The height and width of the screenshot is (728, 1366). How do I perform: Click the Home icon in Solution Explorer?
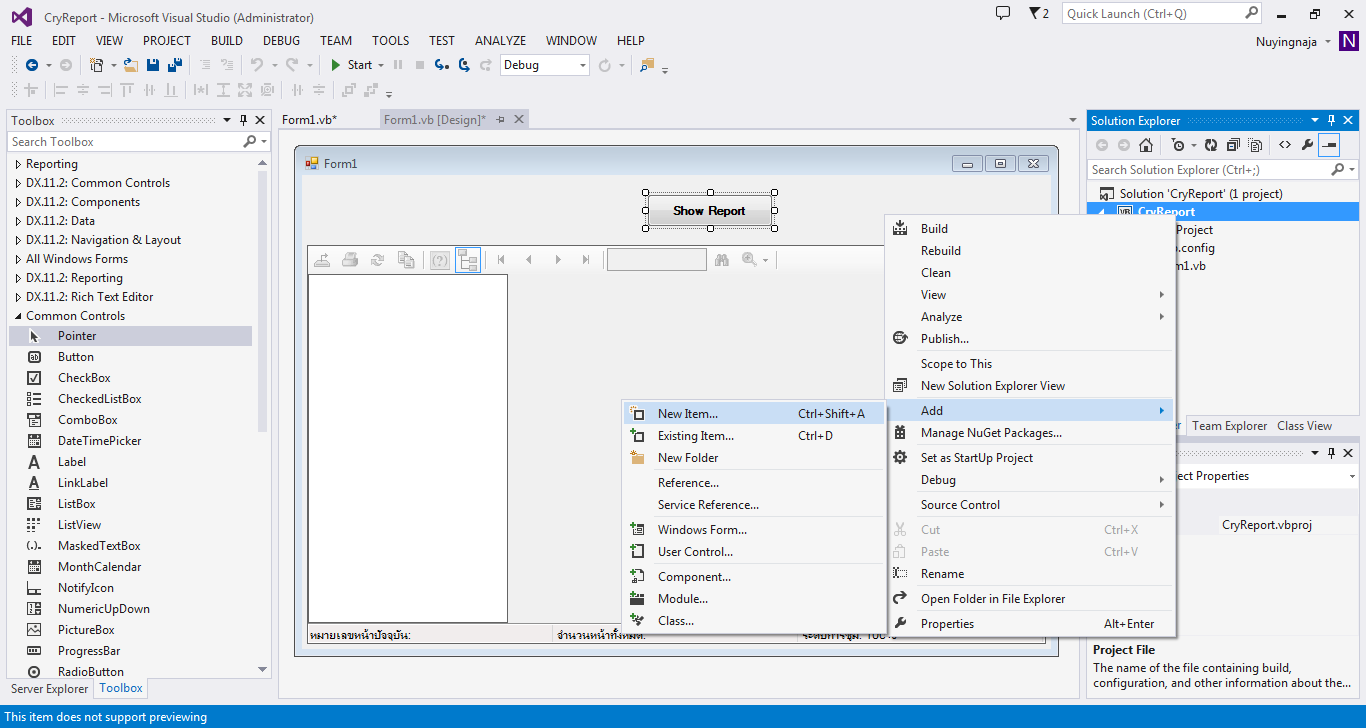tap(1146, 145)
